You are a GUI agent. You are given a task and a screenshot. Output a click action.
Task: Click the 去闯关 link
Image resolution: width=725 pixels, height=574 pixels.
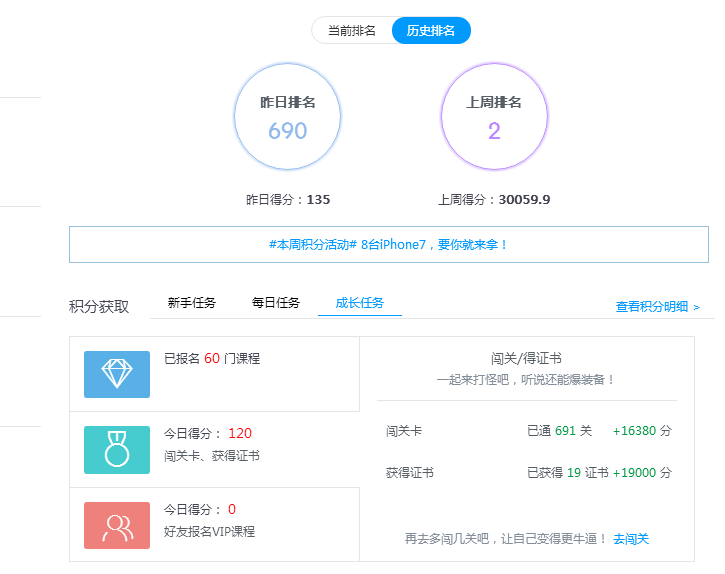click(631, 539)
